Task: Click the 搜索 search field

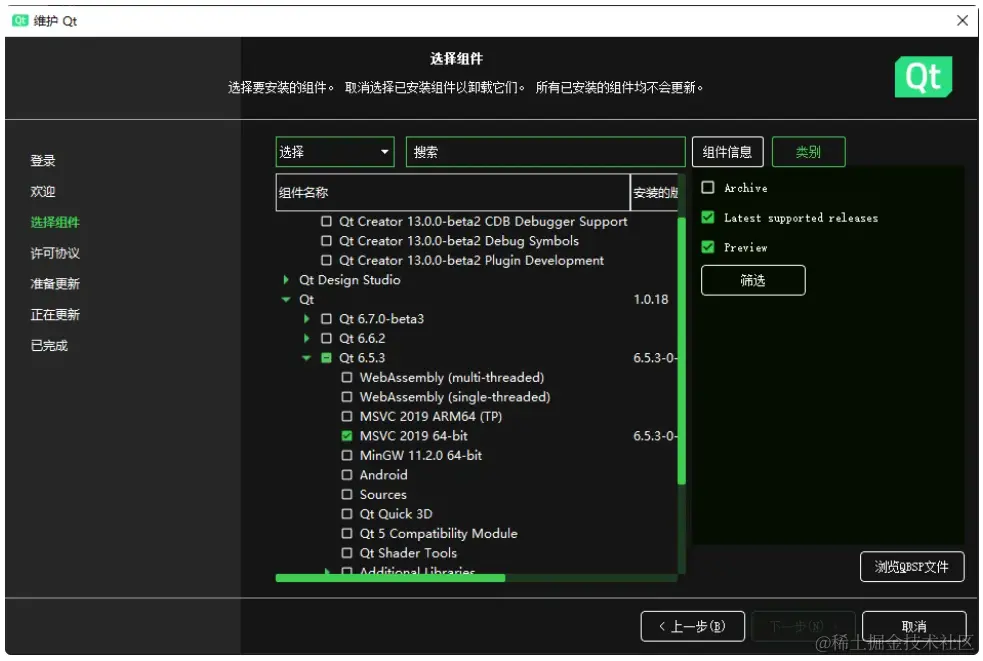Action: (x=545, y=152)
